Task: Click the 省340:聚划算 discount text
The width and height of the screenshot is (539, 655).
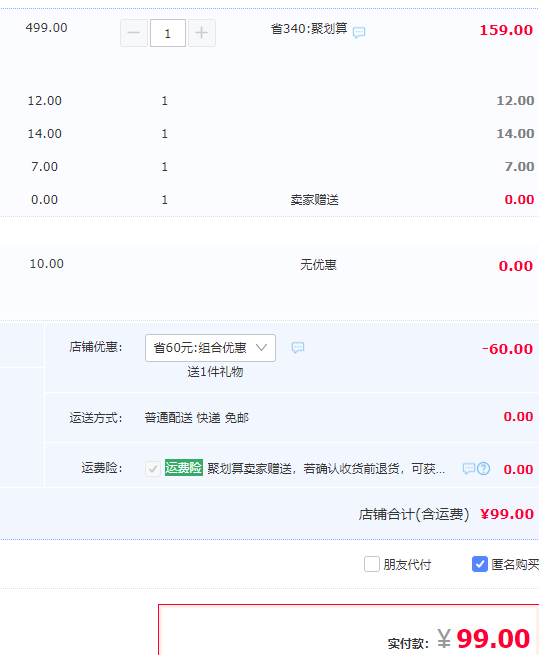Action: 309,29
